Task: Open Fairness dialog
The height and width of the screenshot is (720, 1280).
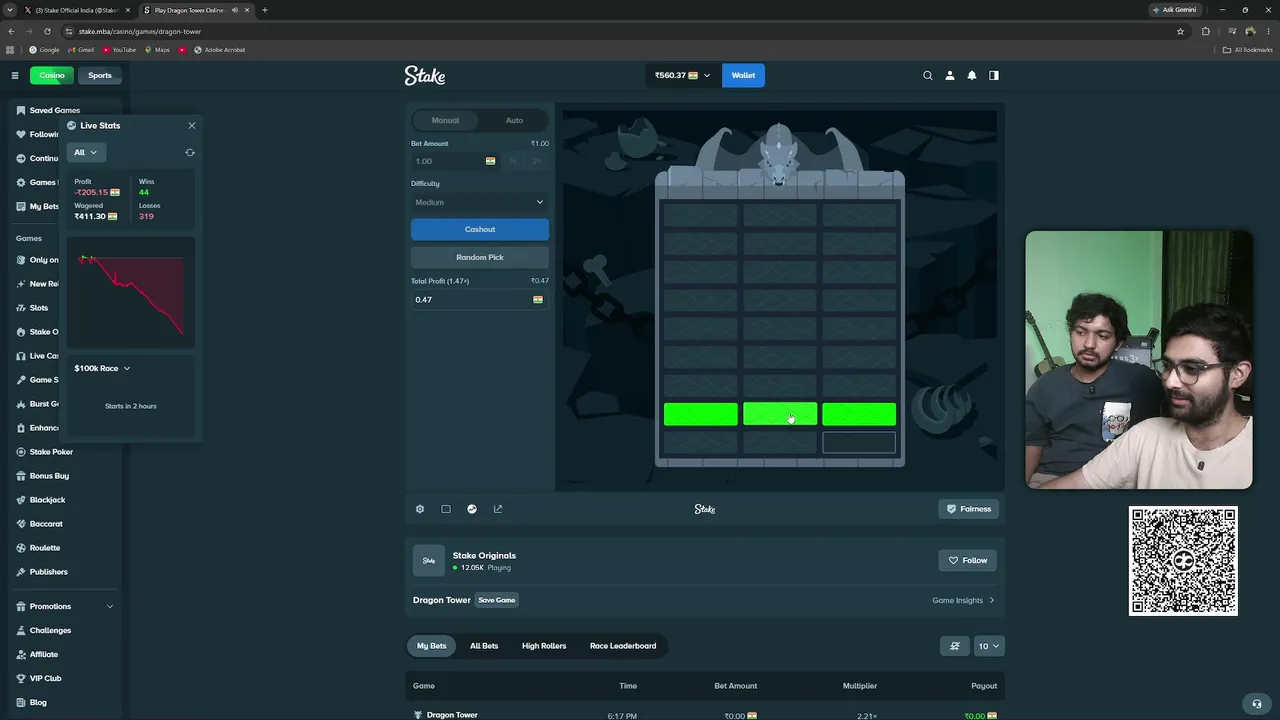Action: point(969,509)
